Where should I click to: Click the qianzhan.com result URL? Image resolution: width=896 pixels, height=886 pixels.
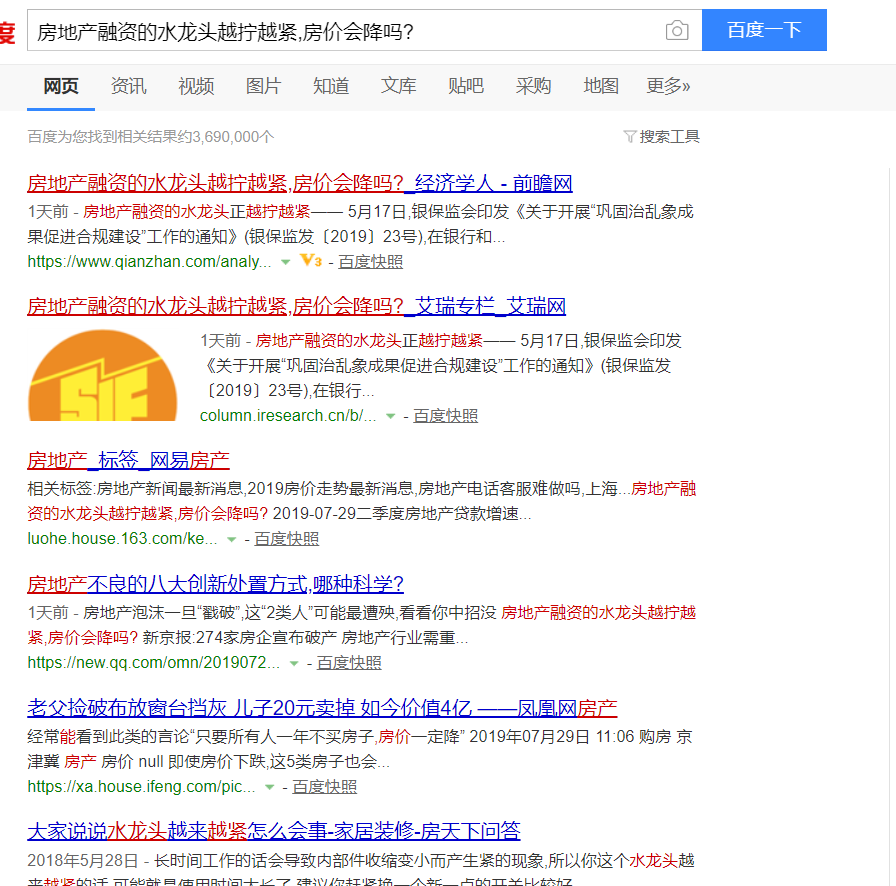click(149, 262)
